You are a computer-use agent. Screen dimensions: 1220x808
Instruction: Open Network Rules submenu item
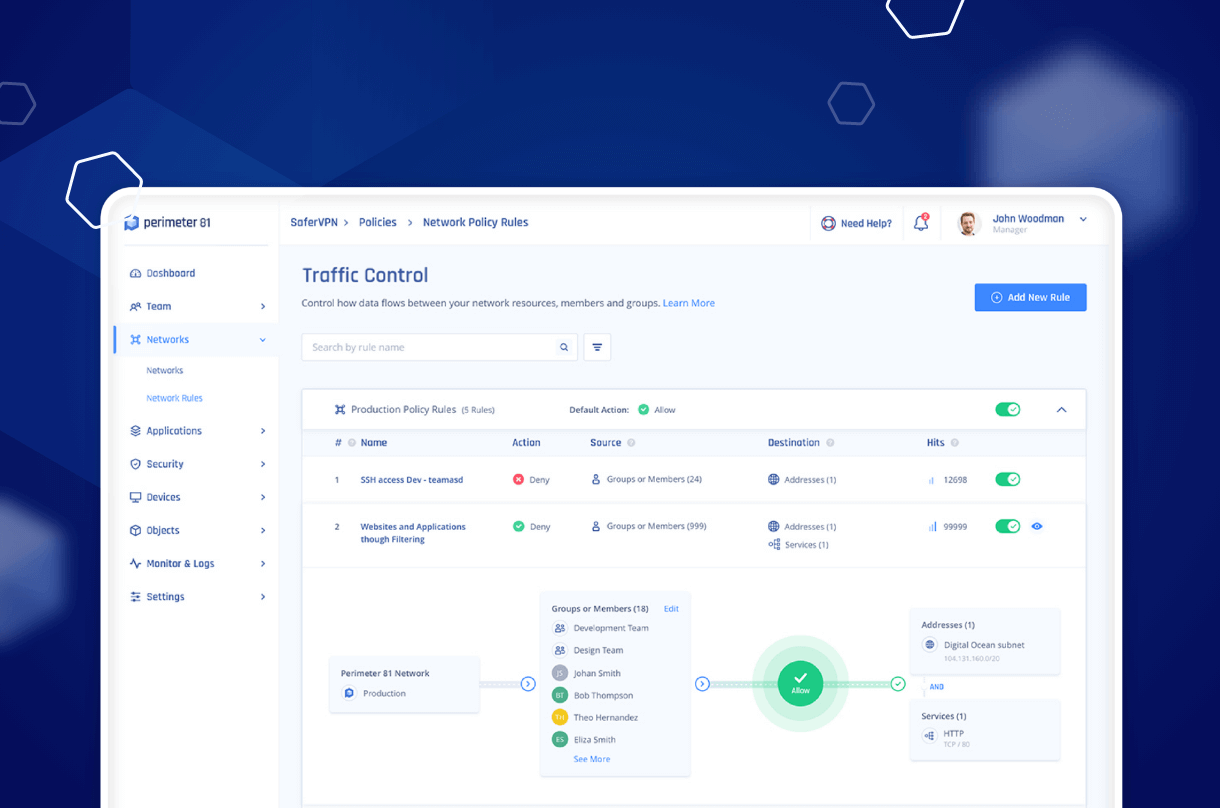pyautogui.click(x=175, y=398)
